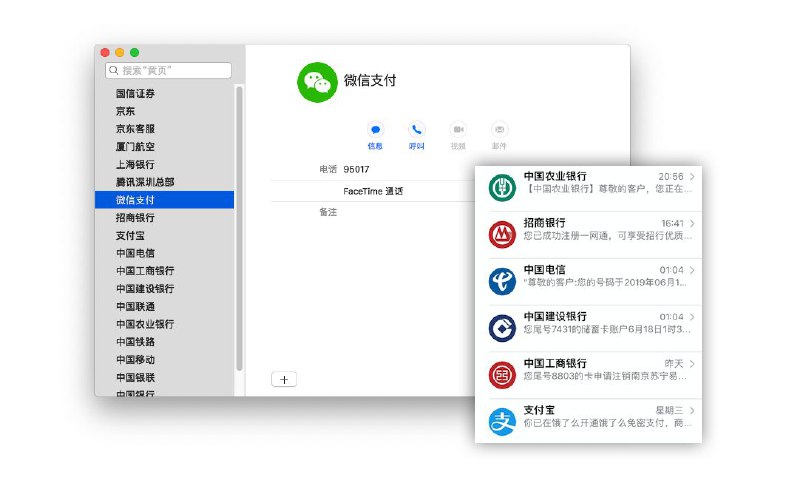800x489 pixels.
Task: Select 招商银行 in the contact sidebar
Action: 135,217
